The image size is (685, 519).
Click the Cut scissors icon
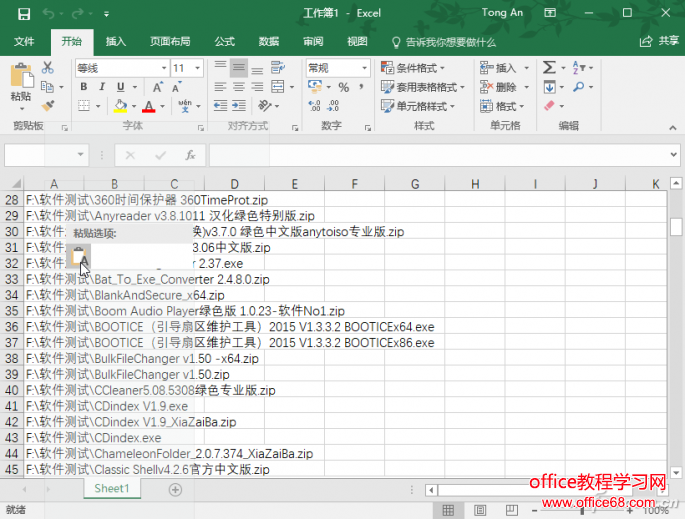coord(47,68)
